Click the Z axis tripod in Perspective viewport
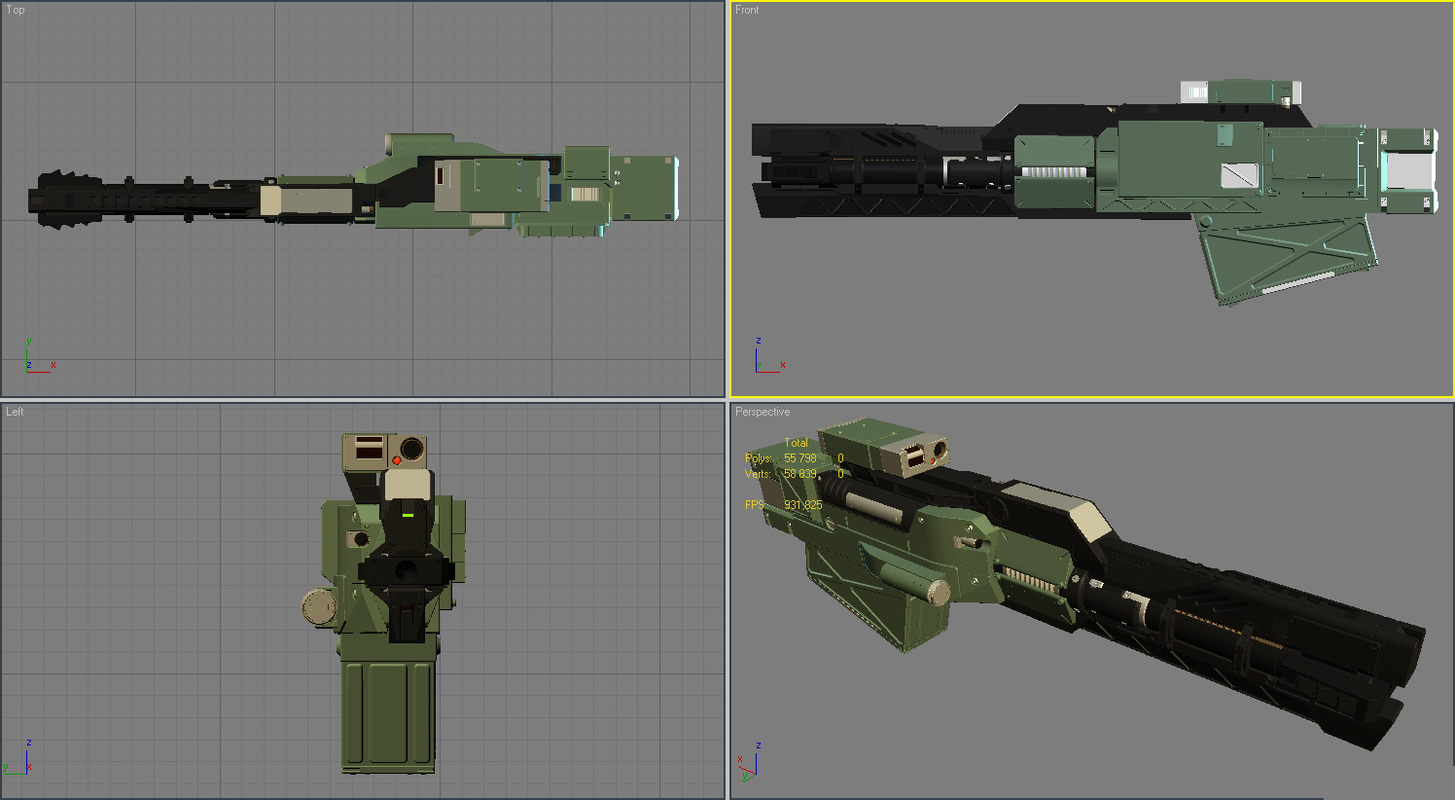1455x800 pixels. (760, 745)
